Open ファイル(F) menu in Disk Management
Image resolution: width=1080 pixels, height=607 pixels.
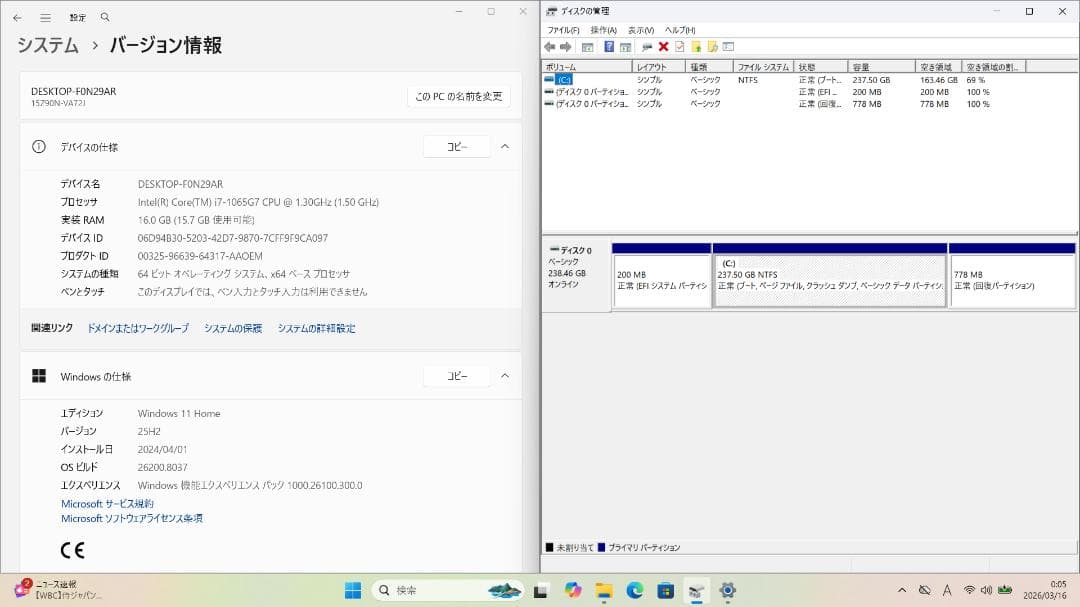(563, 30)
